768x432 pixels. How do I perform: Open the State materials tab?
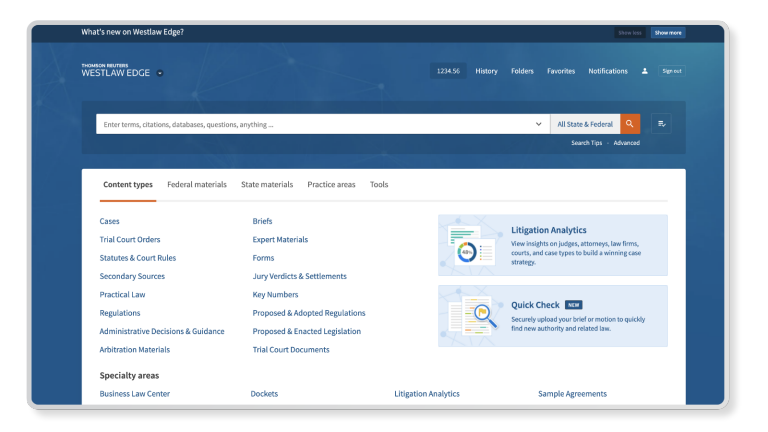pyautogui.click(x=267, y=185)
